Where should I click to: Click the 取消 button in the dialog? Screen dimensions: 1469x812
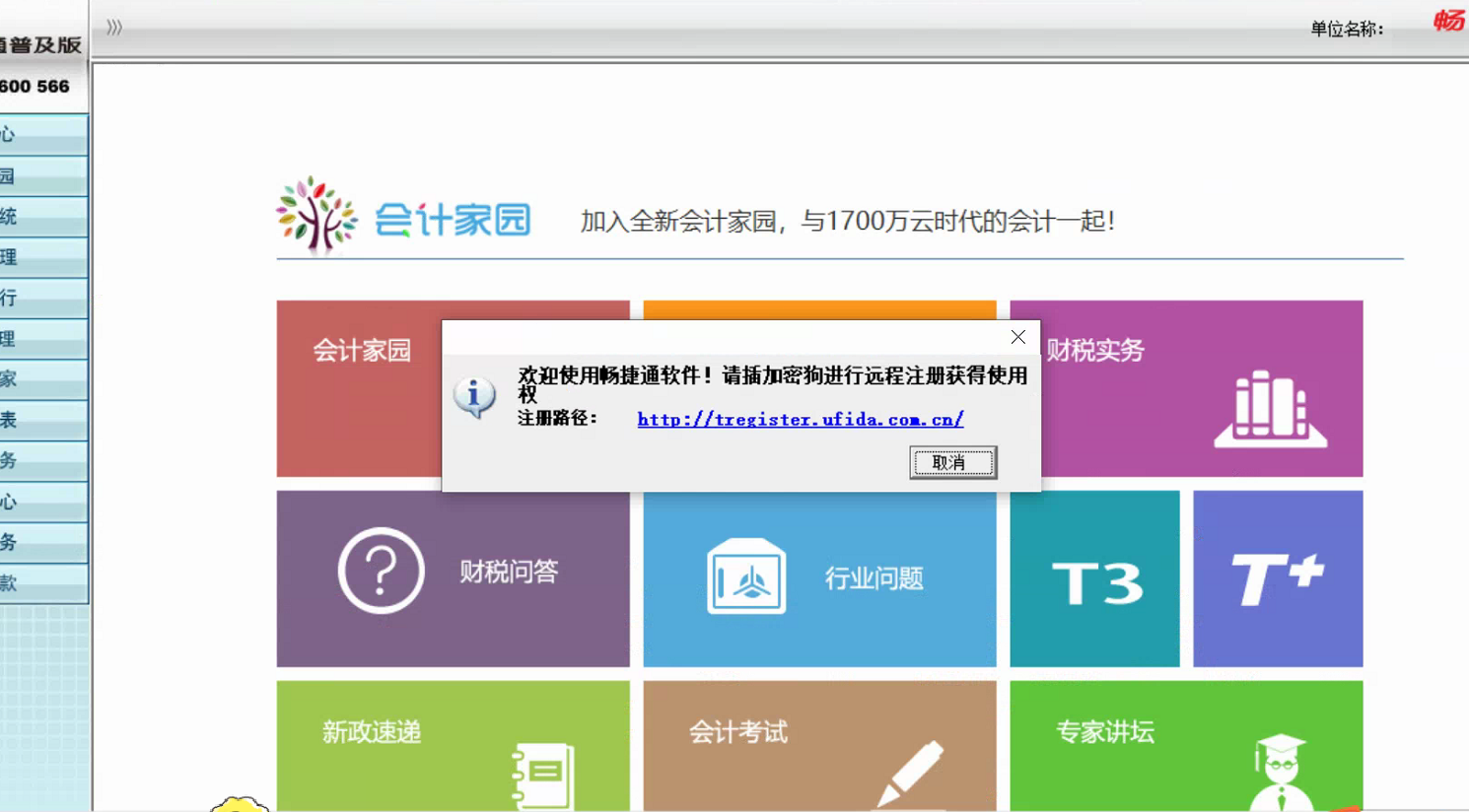(952, 462)
